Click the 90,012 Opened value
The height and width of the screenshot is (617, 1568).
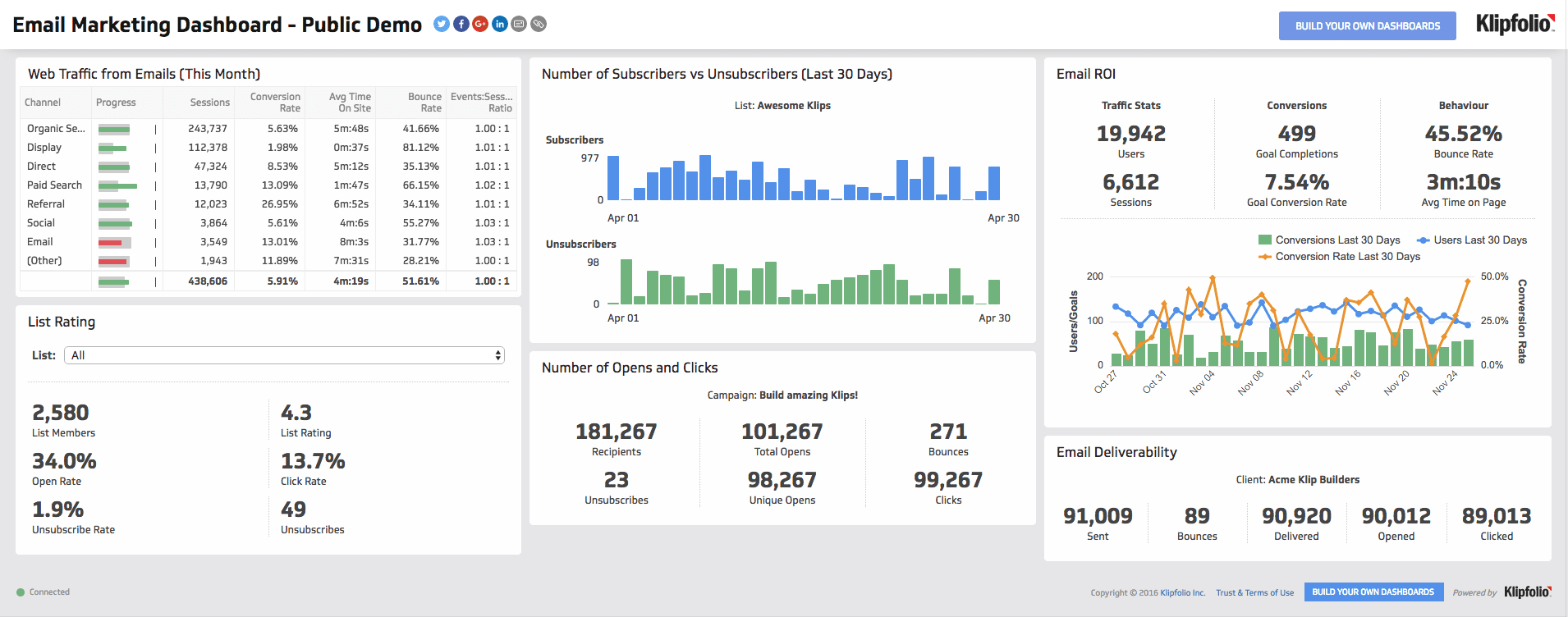click(x=1396, y=516)
